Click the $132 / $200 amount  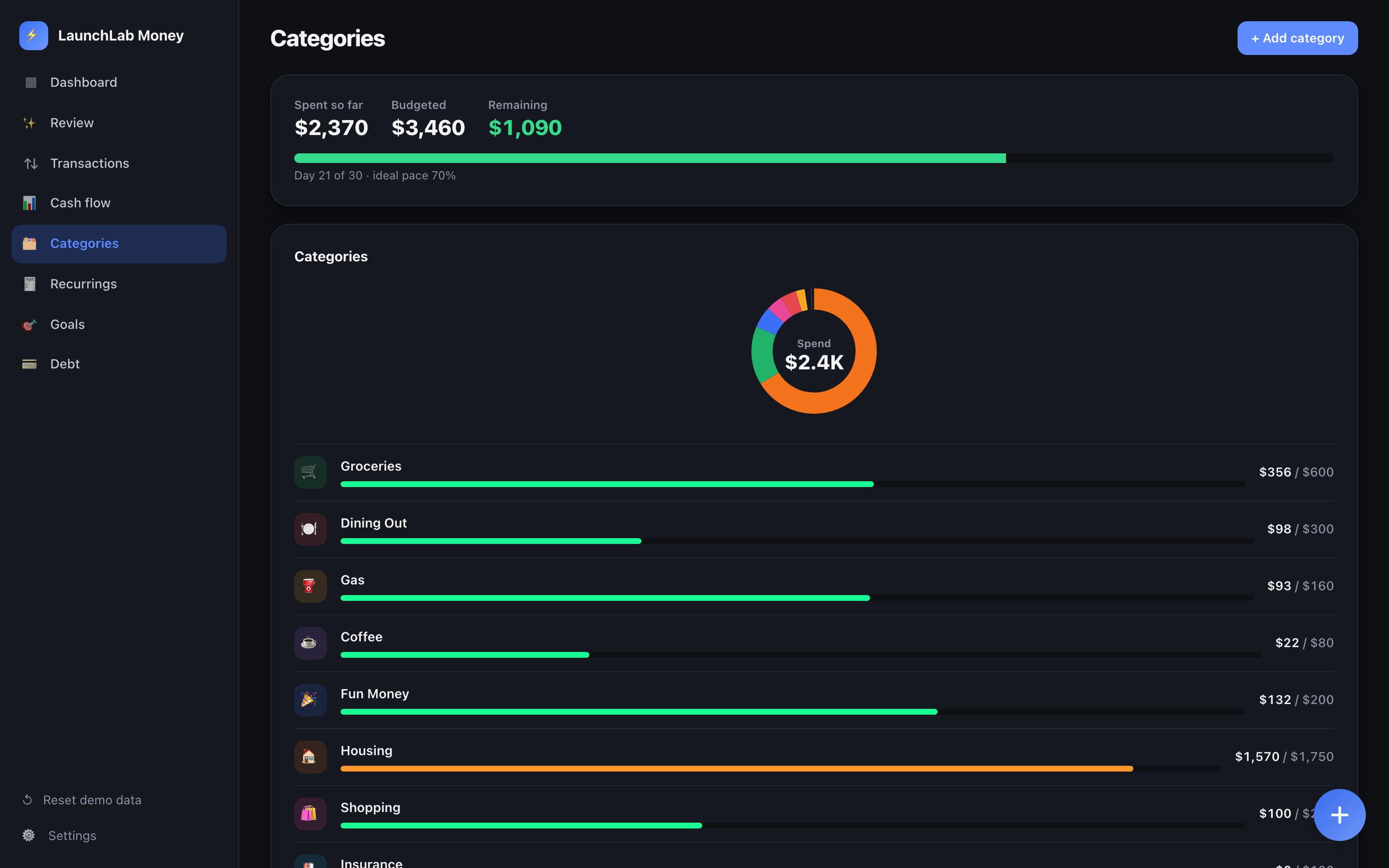1296,700
